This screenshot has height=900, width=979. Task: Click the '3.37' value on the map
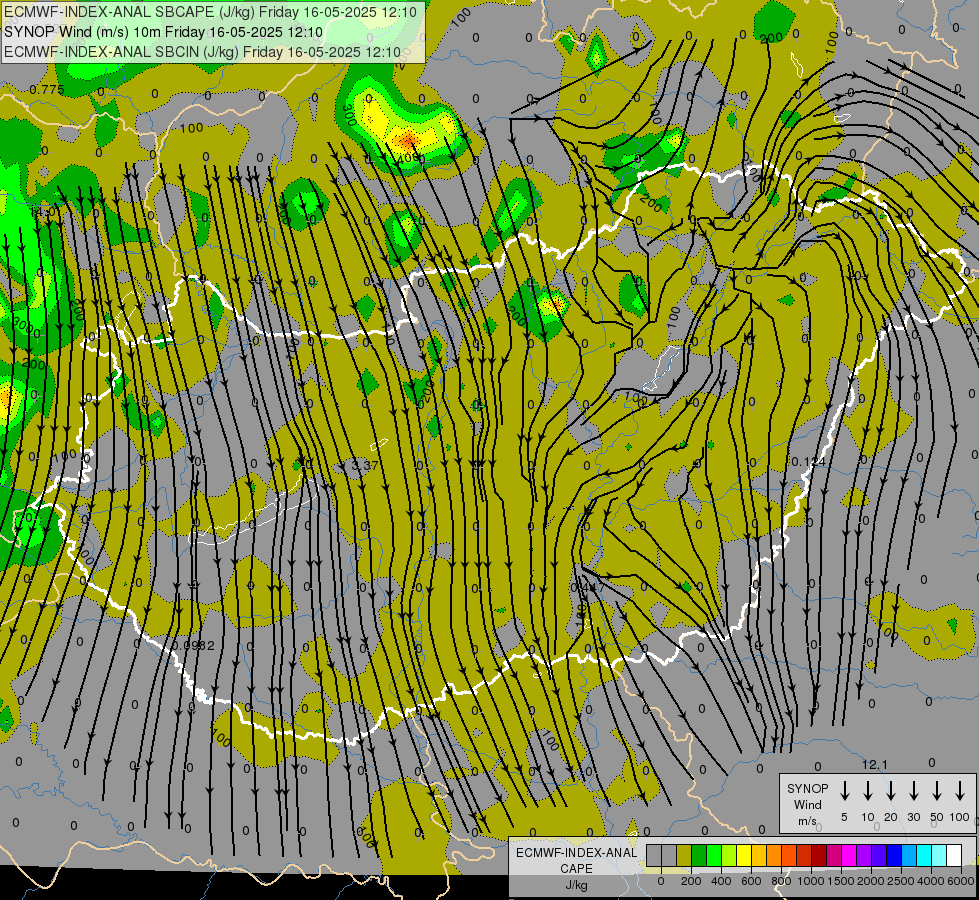click(365, 465)
